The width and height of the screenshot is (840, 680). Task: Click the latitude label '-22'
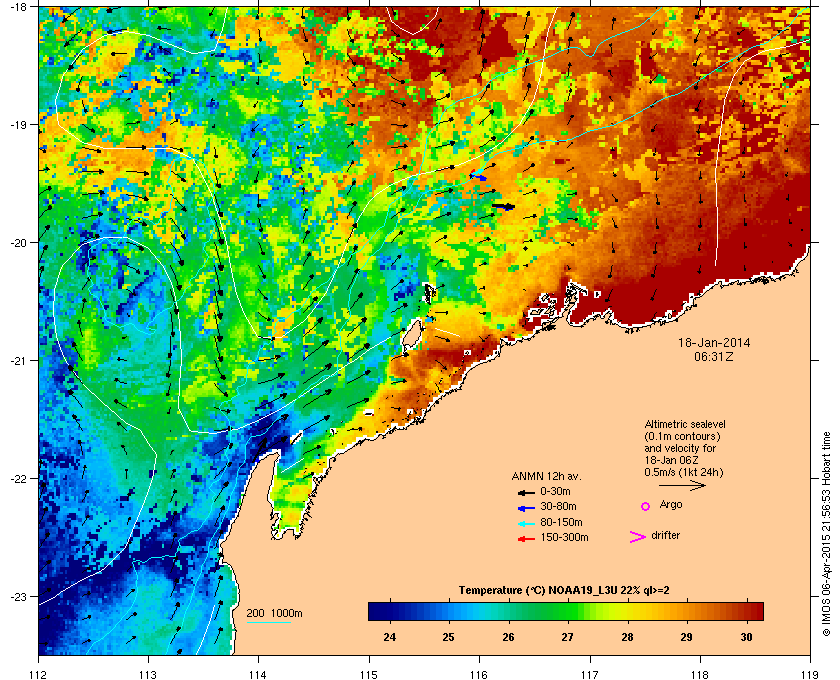(17, 478)
